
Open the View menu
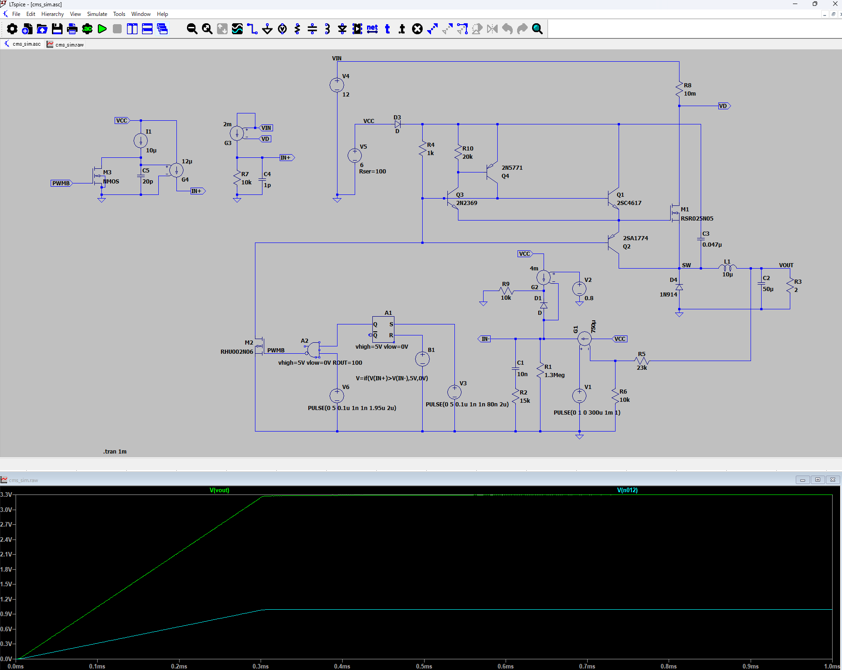[75, 14]
